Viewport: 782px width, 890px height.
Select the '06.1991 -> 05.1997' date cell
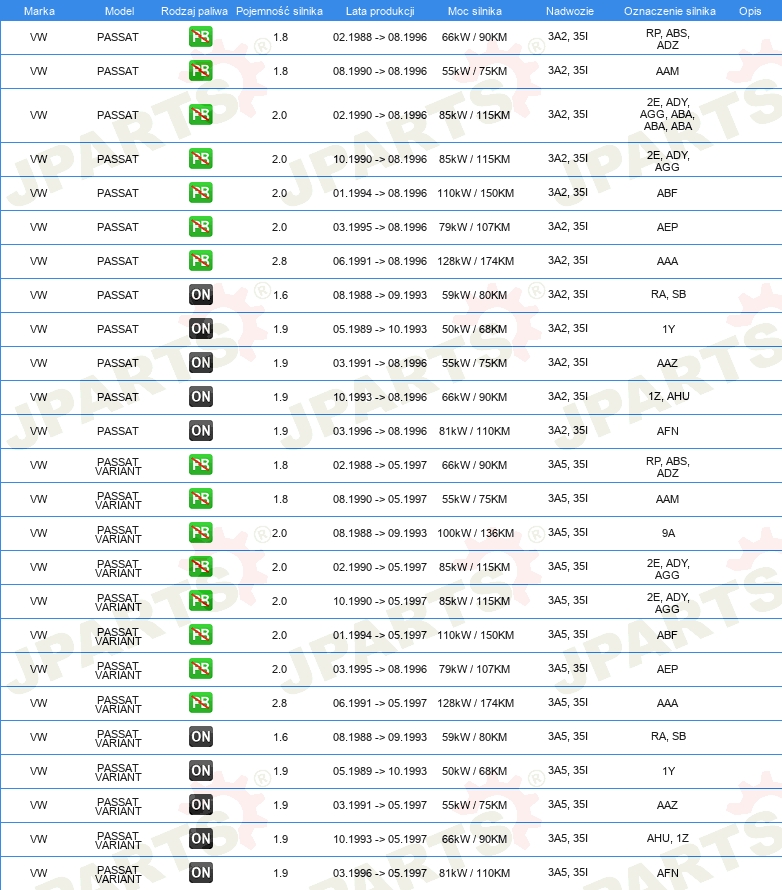pos(380,703)
